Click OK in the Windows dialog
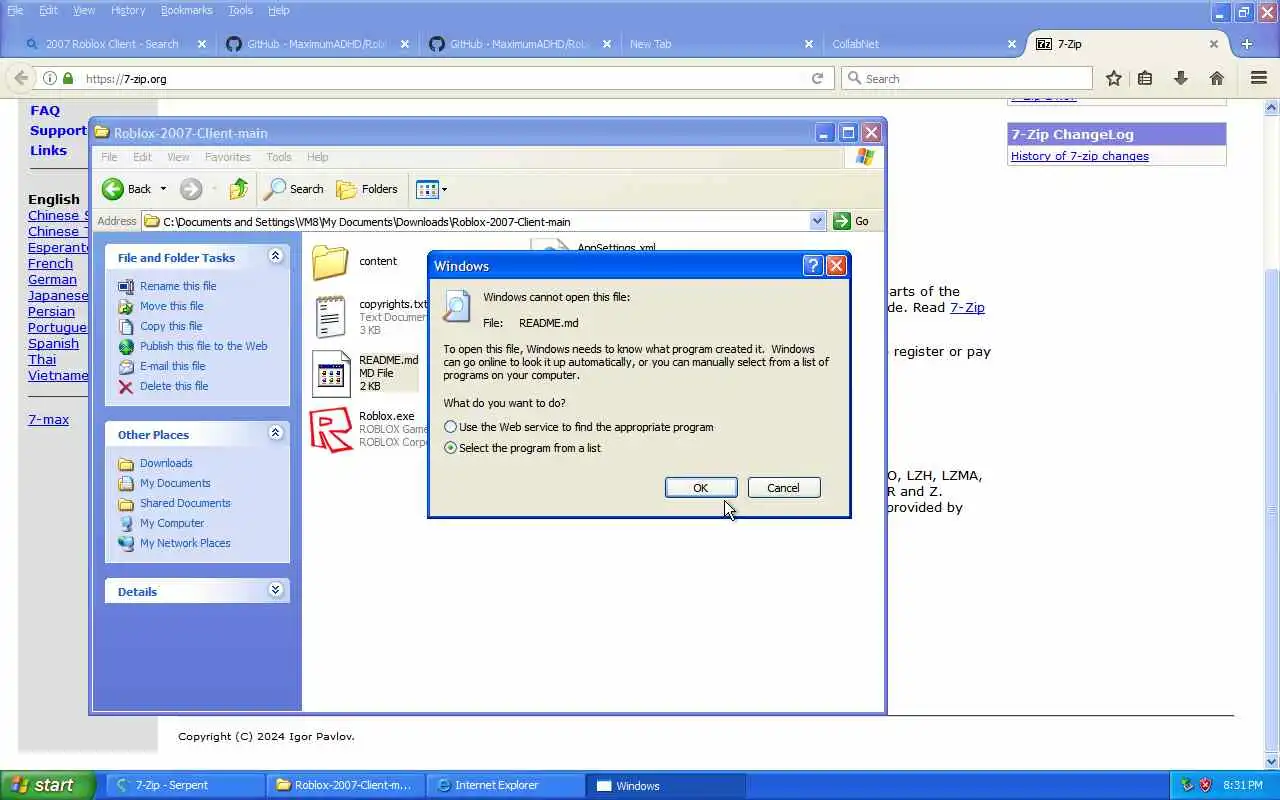Viewport: 1280px width, 800px height. coord(701,488)
